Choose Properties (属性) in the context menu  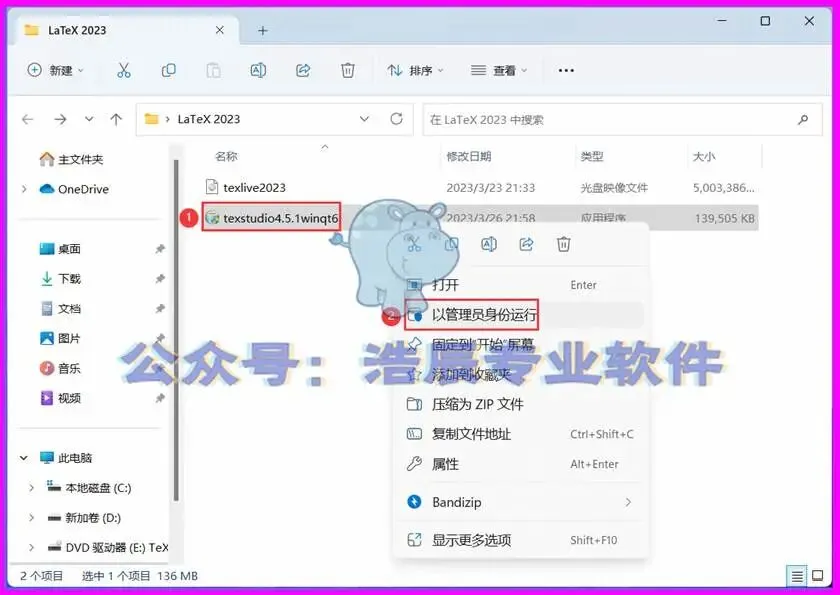[x=522, y=464]
